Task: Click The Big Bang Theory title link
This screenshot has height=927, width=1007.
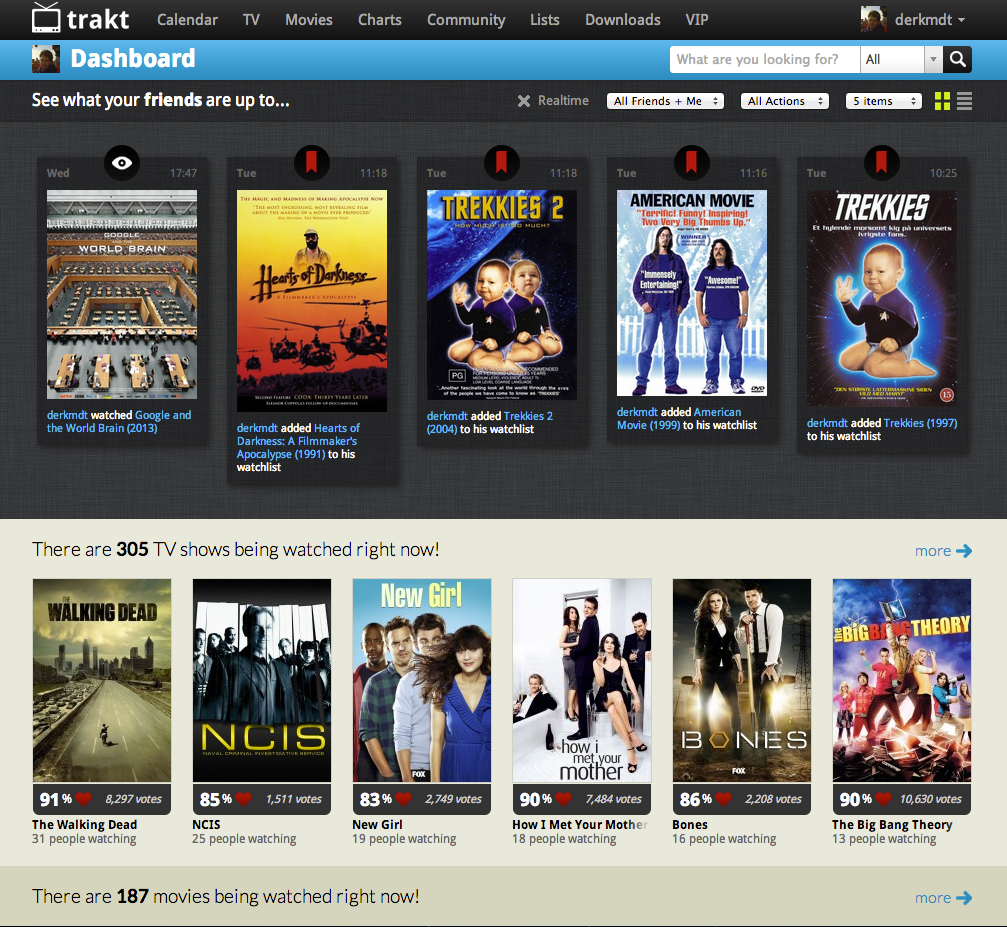Action: point(892,824)
